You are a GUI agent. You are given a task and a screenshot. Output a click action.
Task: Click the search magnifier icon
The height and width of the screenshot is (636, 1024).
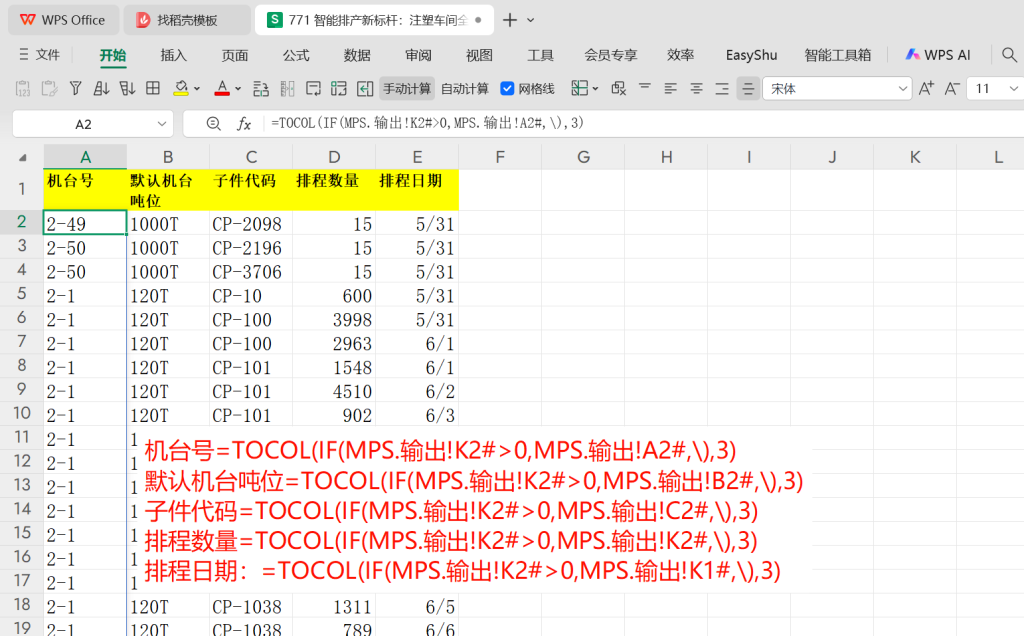click(x=1009, y=56)
